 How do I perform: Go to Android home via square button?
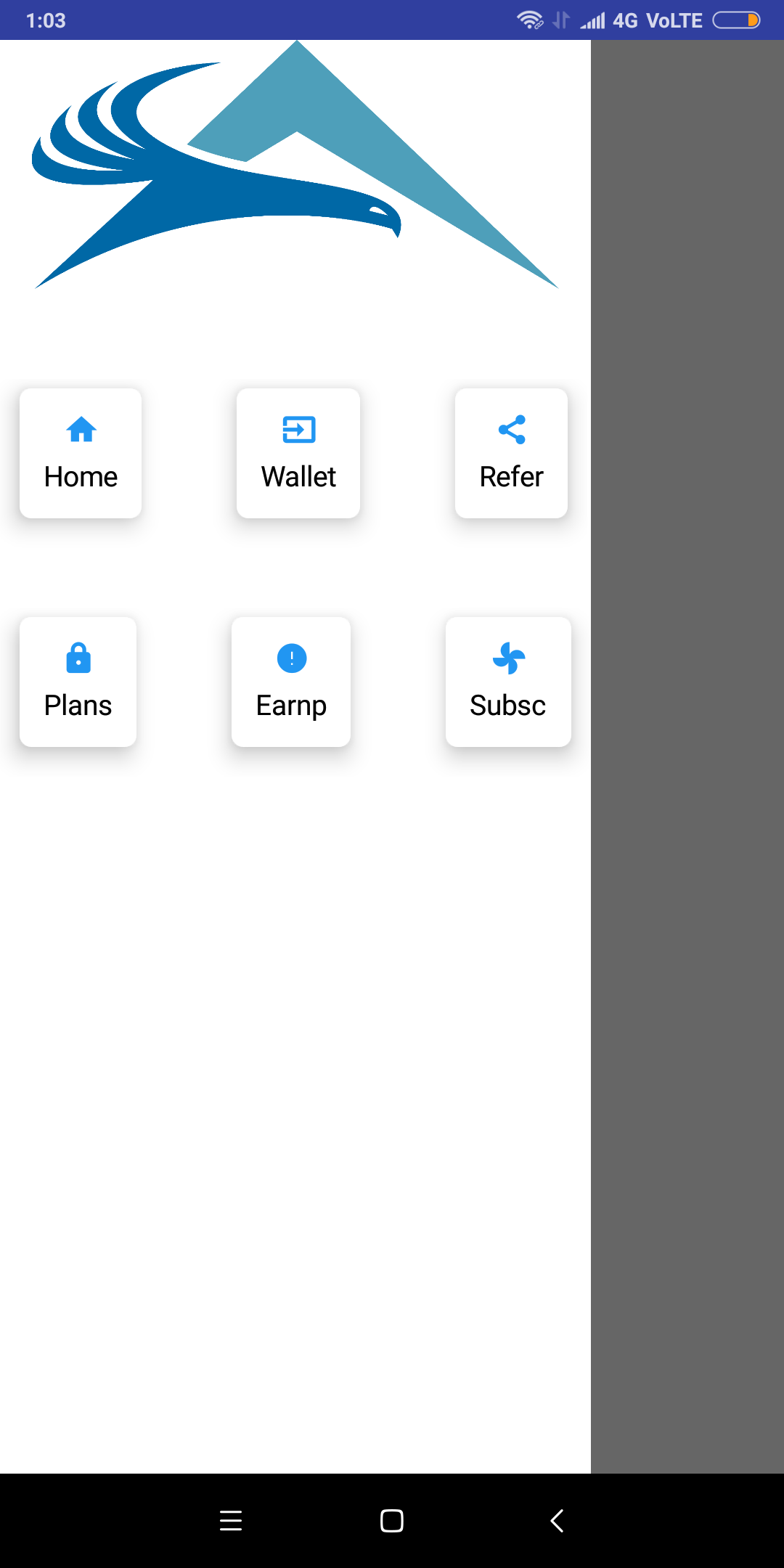coord(392,1520)
